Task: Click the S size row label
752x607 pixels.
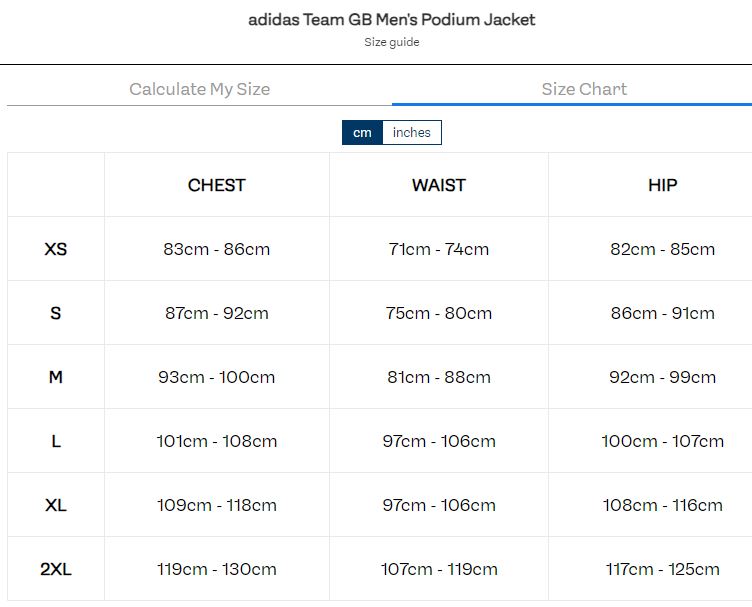Action: click(x=56, y=313)
